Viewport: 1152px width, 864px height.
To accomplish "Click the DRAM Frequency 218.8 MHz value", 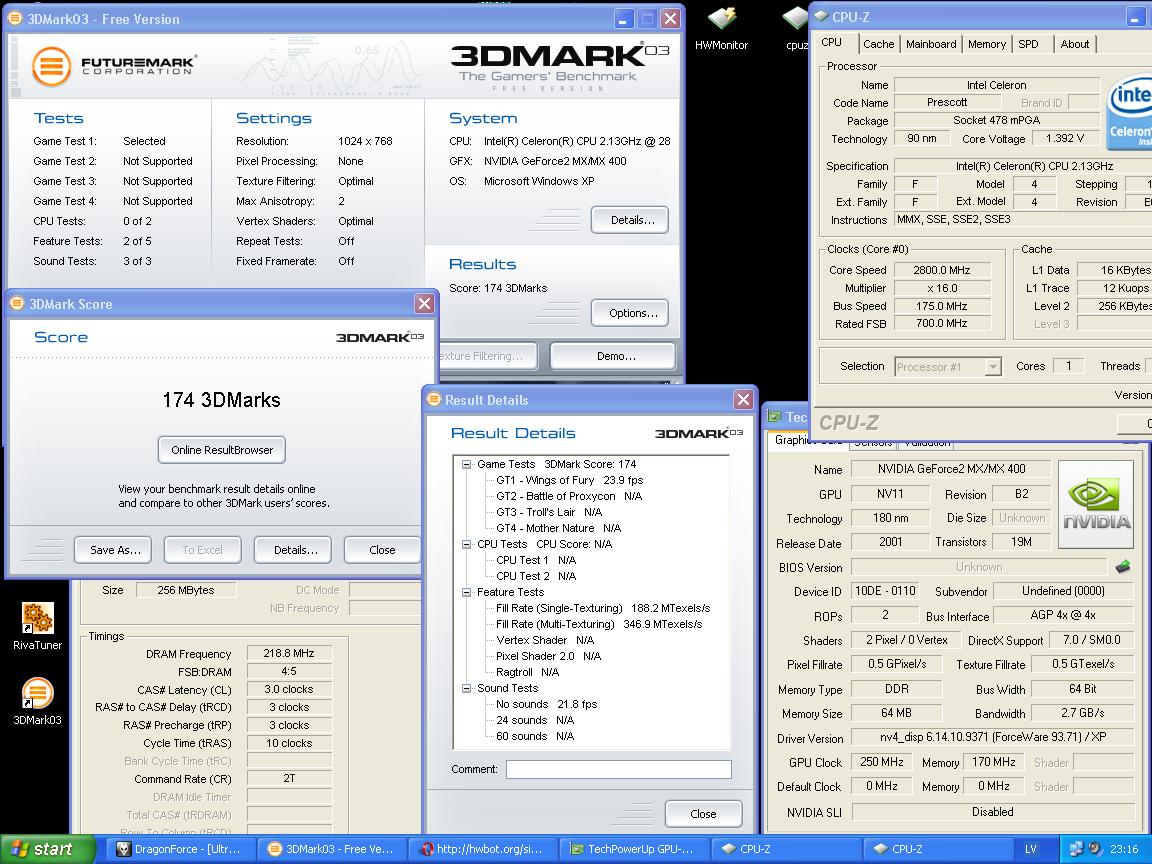I will point(289,653).
